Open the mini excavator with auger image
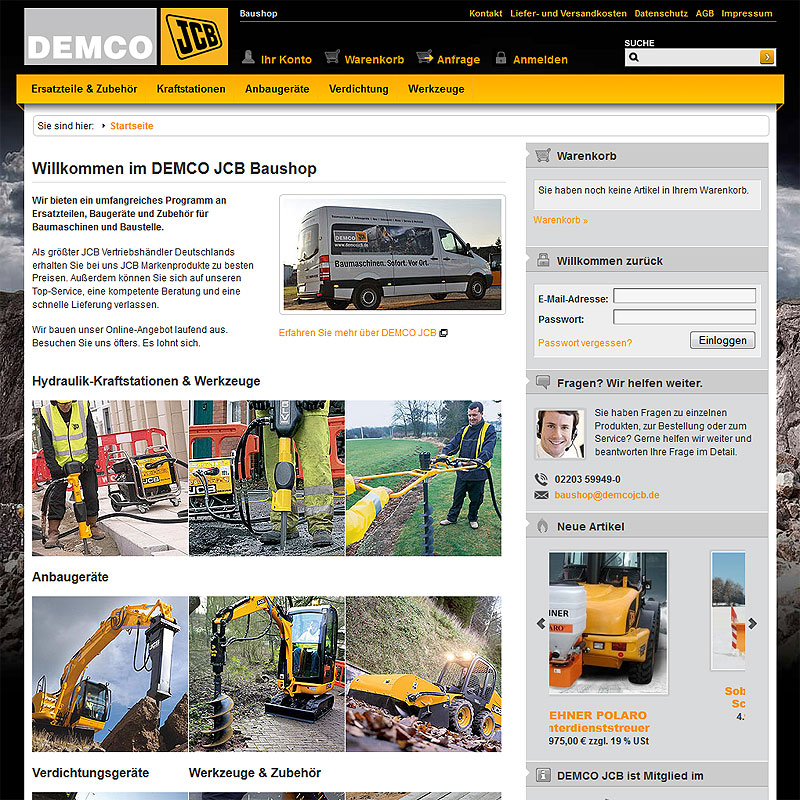This screenshot has height=800, width=800. tap(267, 673)
